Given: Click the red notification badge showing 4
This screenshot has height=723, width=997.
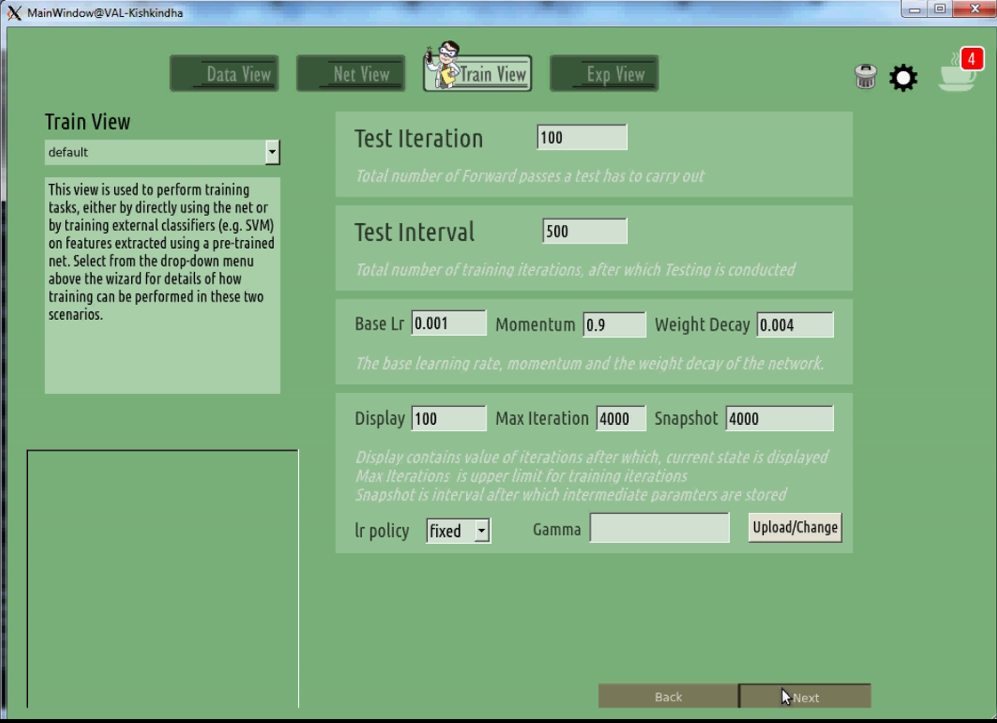Looking at the screenshot, I should (972, 59).
